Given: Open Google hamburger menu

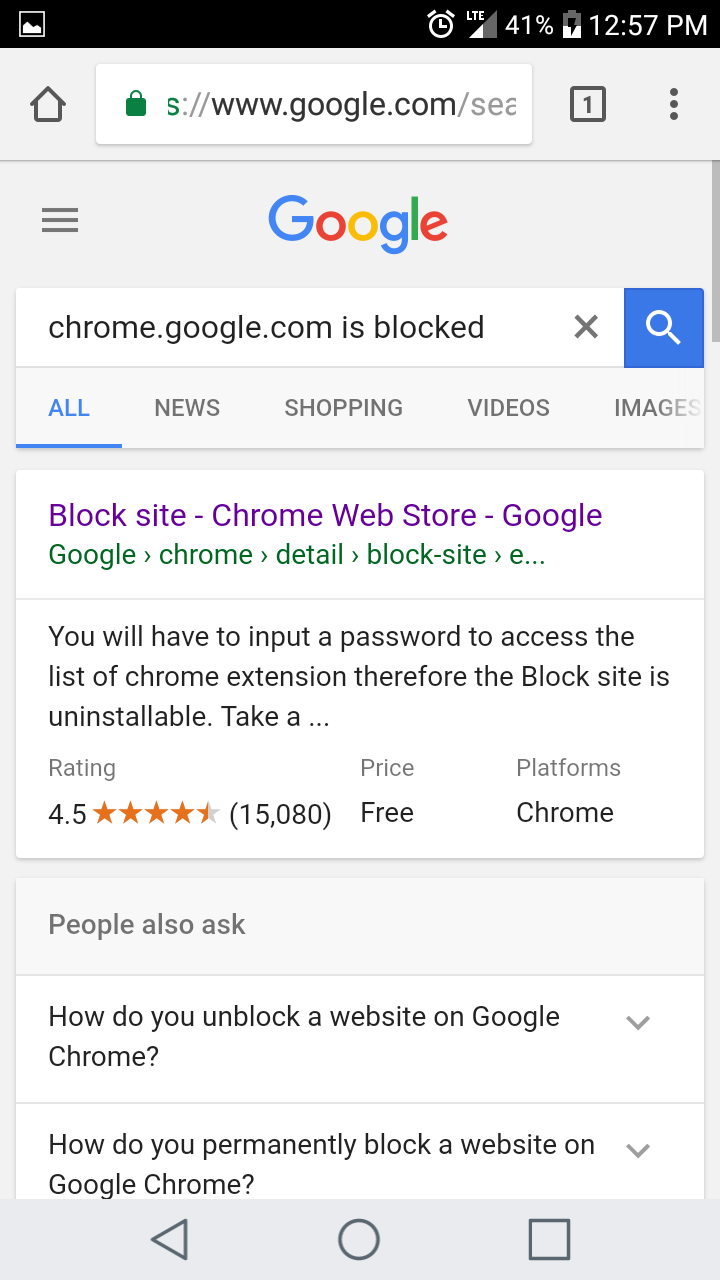Looking at the screenshot, I should tap(60, 220).
